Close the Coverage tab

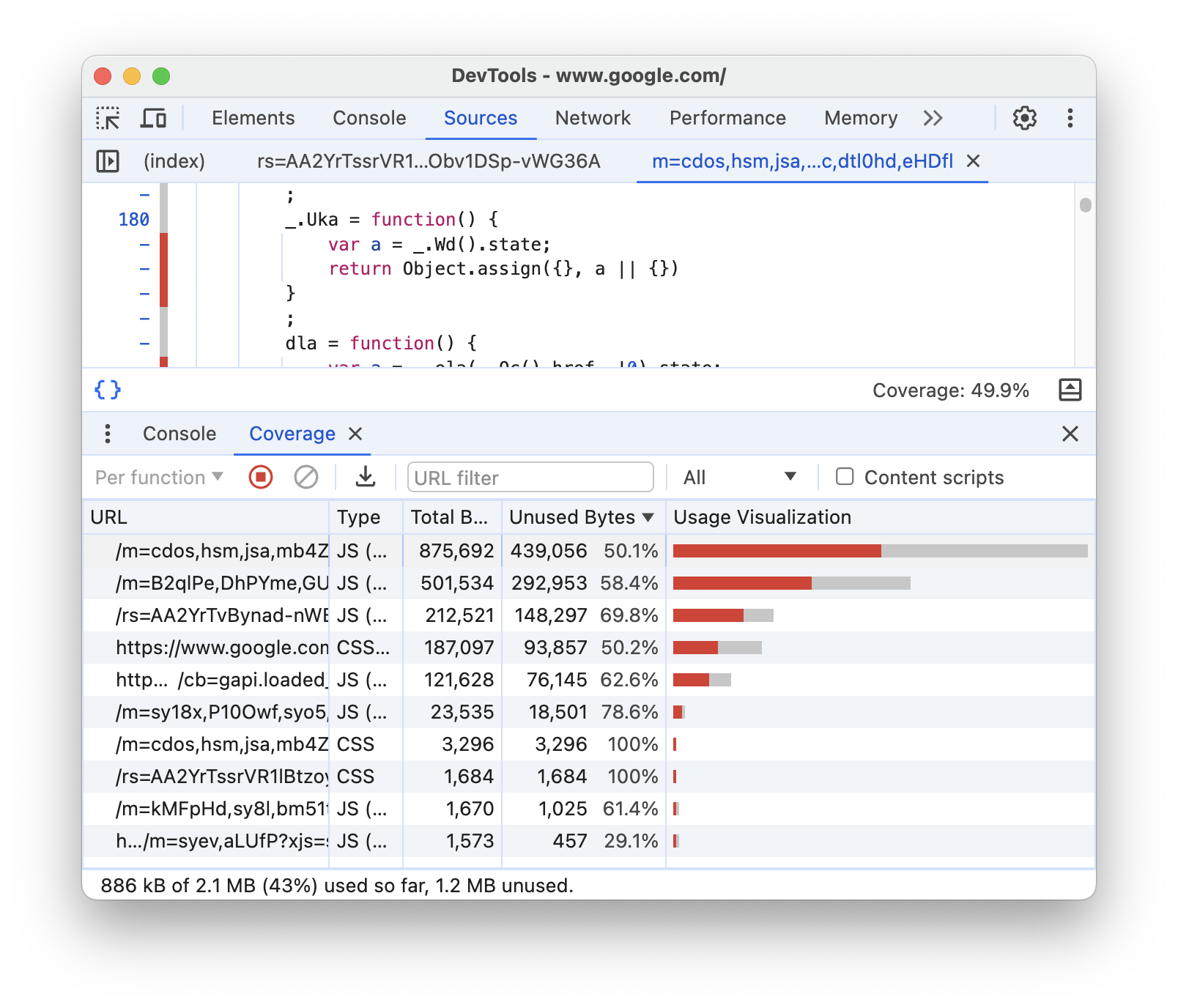coord(355,434)
